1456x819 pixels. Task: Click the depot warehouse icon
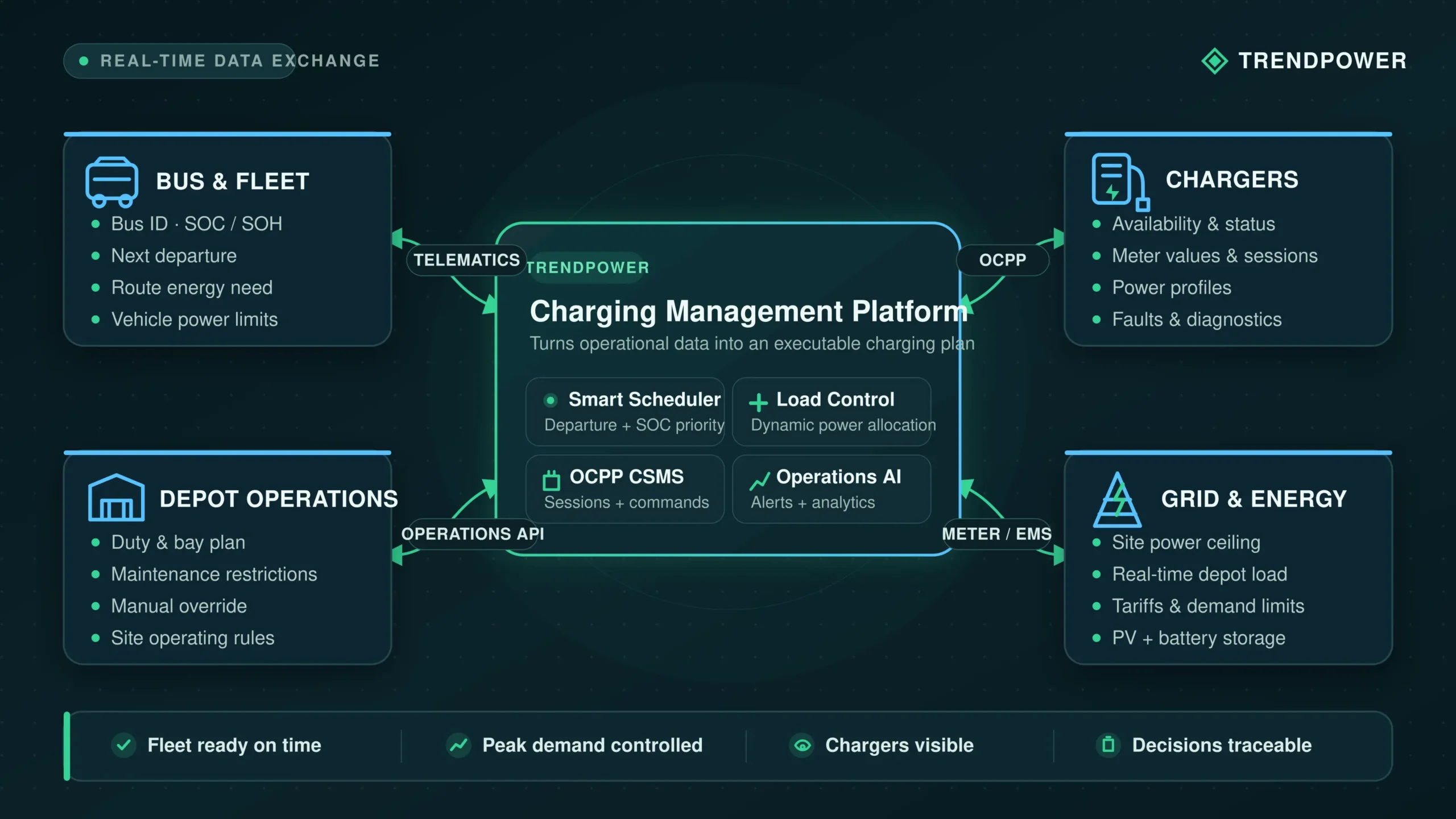coord(116,497)
